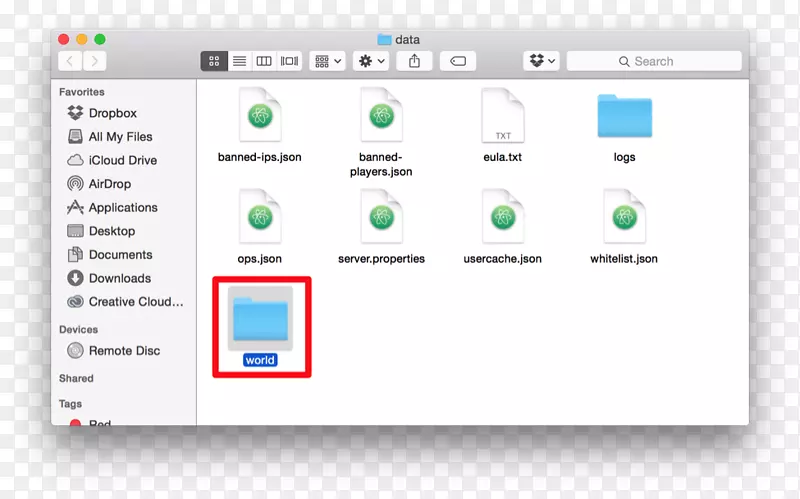The width and height of the screenshot is (800, 499).
Task: Open Documents in the sidebar
Action: pos(110,255)
